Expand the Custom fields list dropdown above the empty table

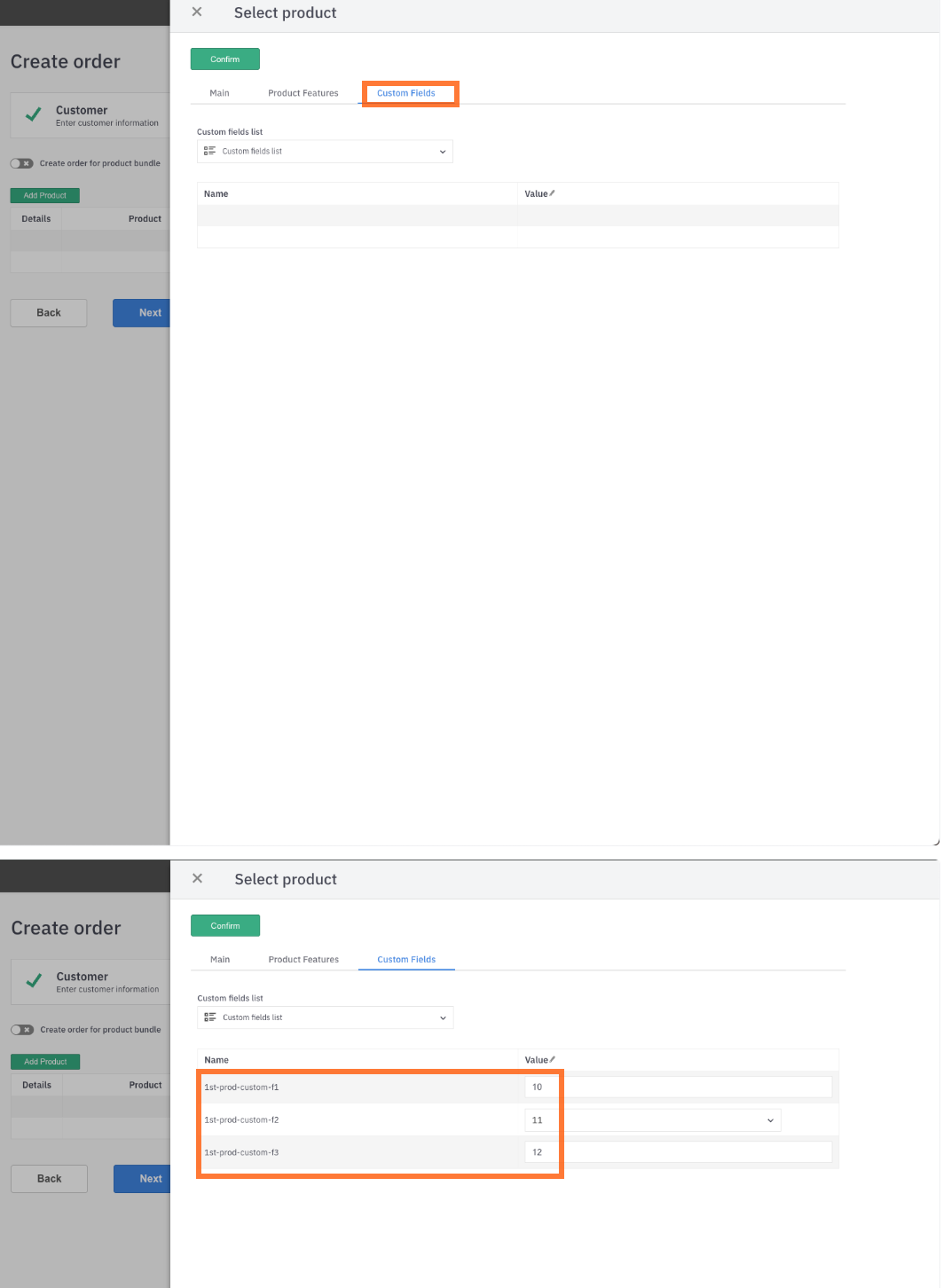click(443, 152)
